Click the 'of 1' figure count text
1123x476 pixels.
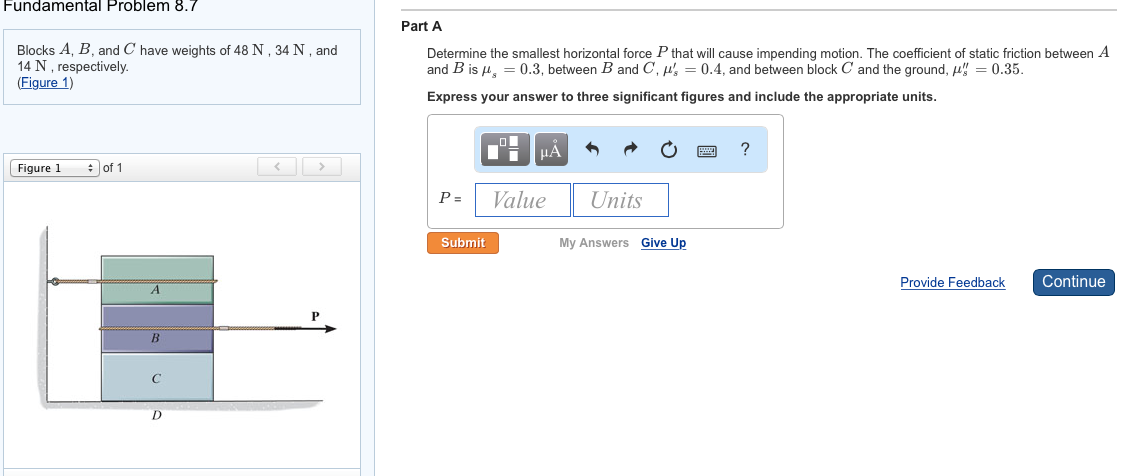pos(112,168)
